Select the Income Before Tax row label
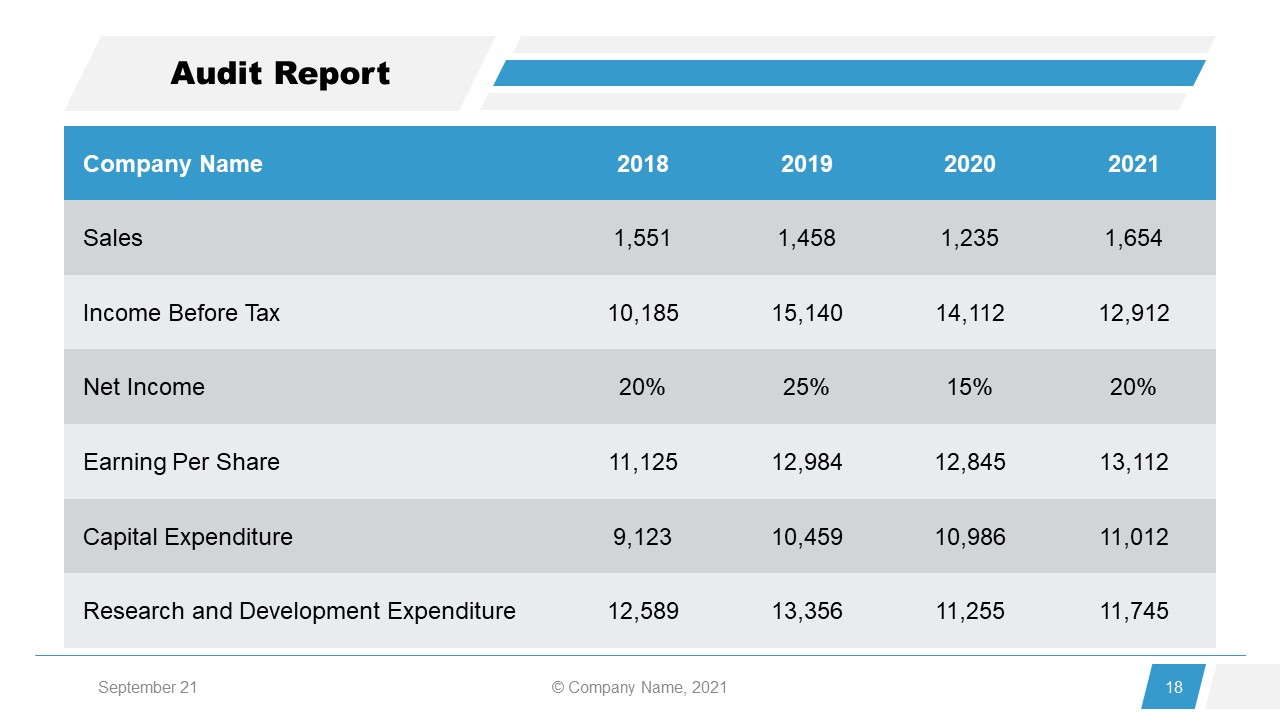This screenshot has height=720, width=1280. [x=181, y=313]
